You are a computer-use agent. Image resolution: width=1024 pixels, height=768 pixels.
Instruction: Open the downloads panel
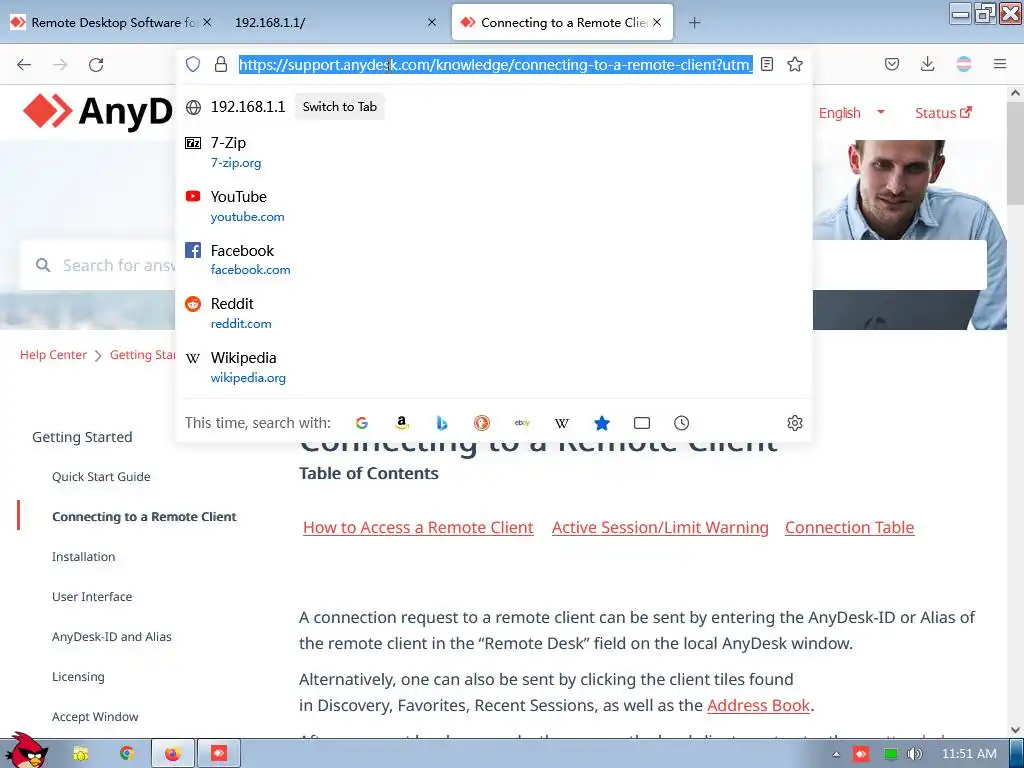(927, 64)
